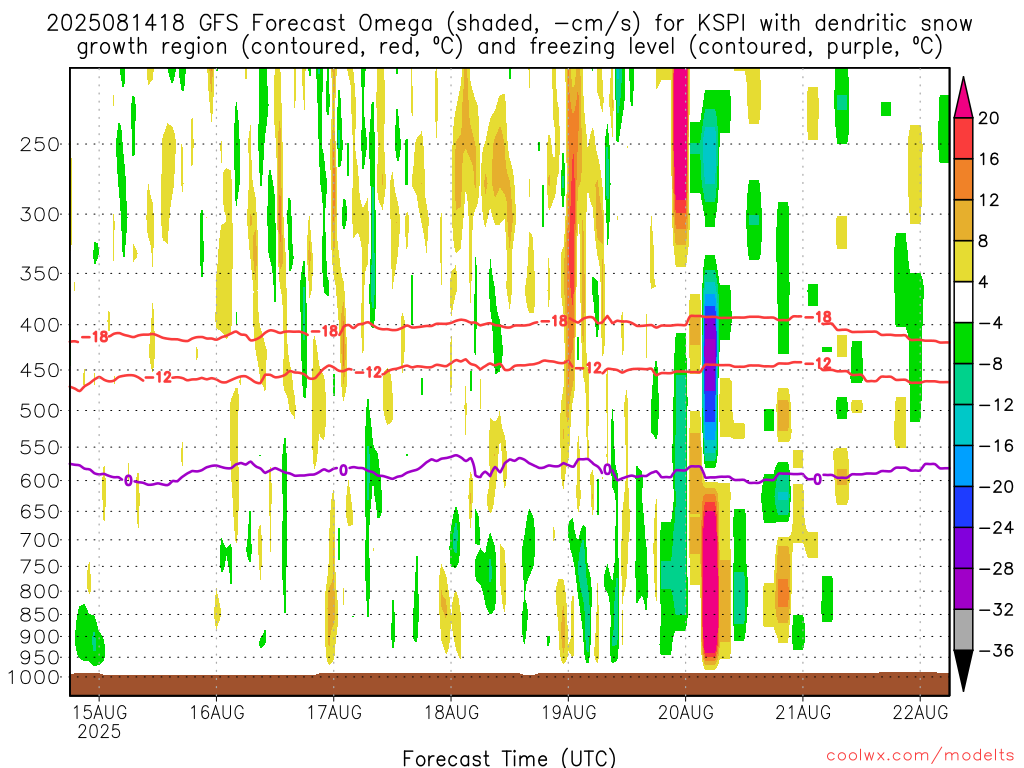Screen dimensions: 1024x768
Task: Click the 250 pressure level label
Action: click(40, 144)
